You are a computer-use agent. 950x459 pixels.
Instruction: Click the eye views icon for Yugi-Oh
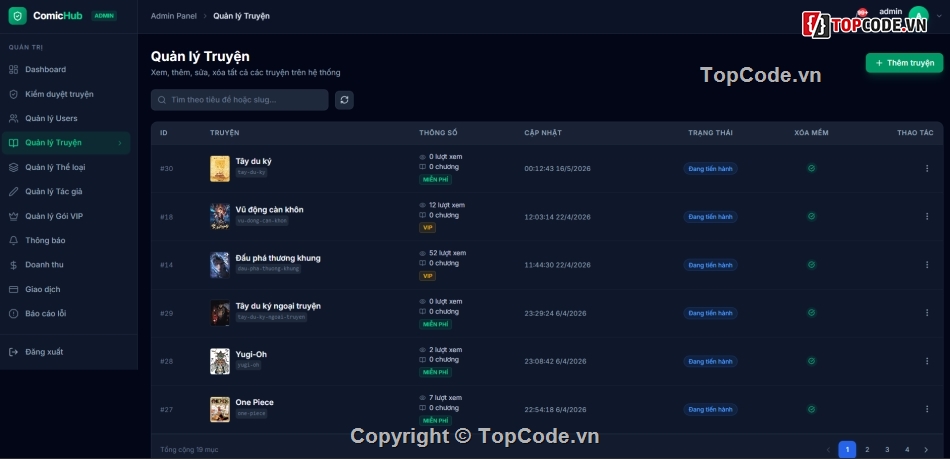pos(423,350)
